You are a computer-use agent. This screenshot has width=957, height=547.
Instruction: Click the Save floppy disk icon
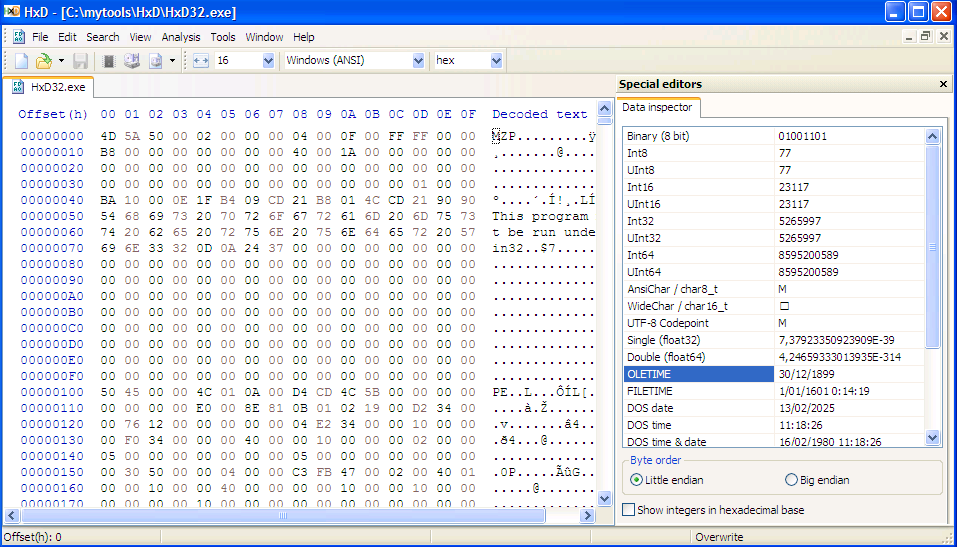(x=81, y=60)
